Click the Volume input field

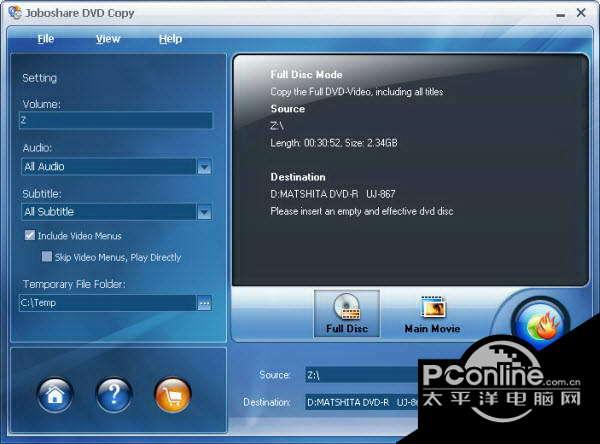(116, 121)
